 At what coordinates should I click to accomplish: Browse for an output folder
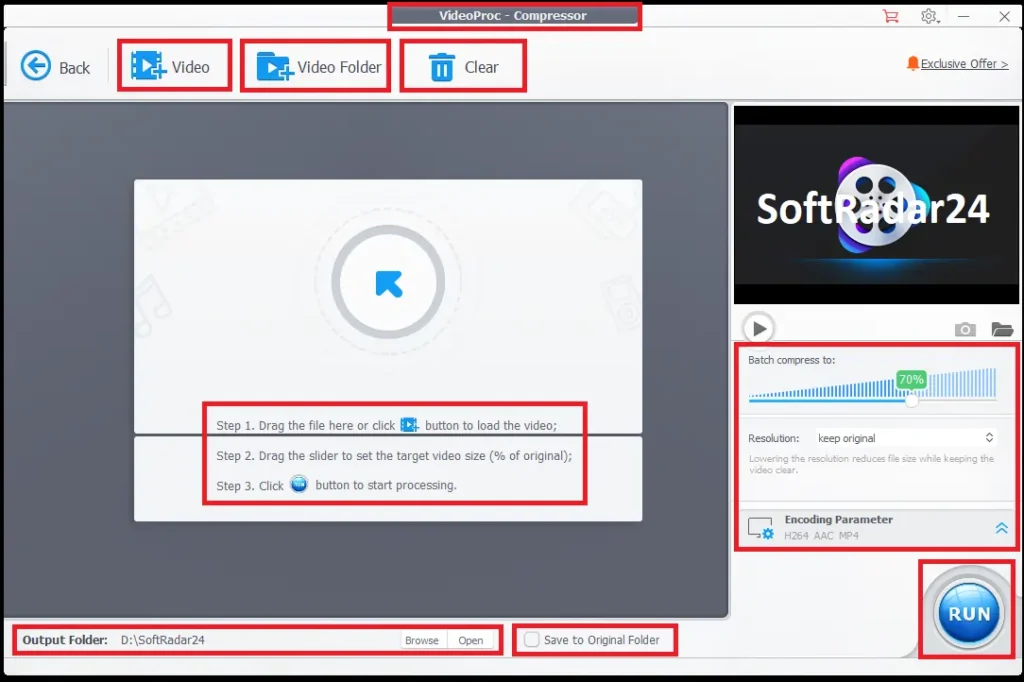click(x=422, y=640)
